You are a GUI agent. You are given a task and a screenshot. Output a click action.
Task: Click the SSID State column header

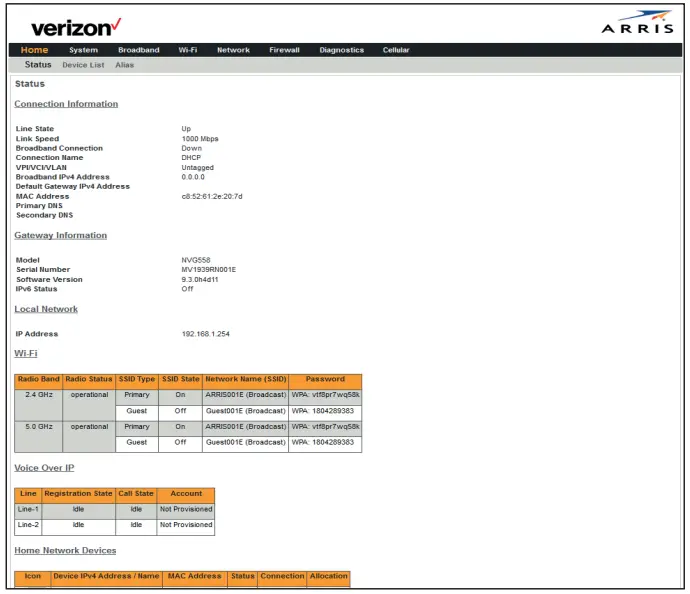[x=180, y=379]
